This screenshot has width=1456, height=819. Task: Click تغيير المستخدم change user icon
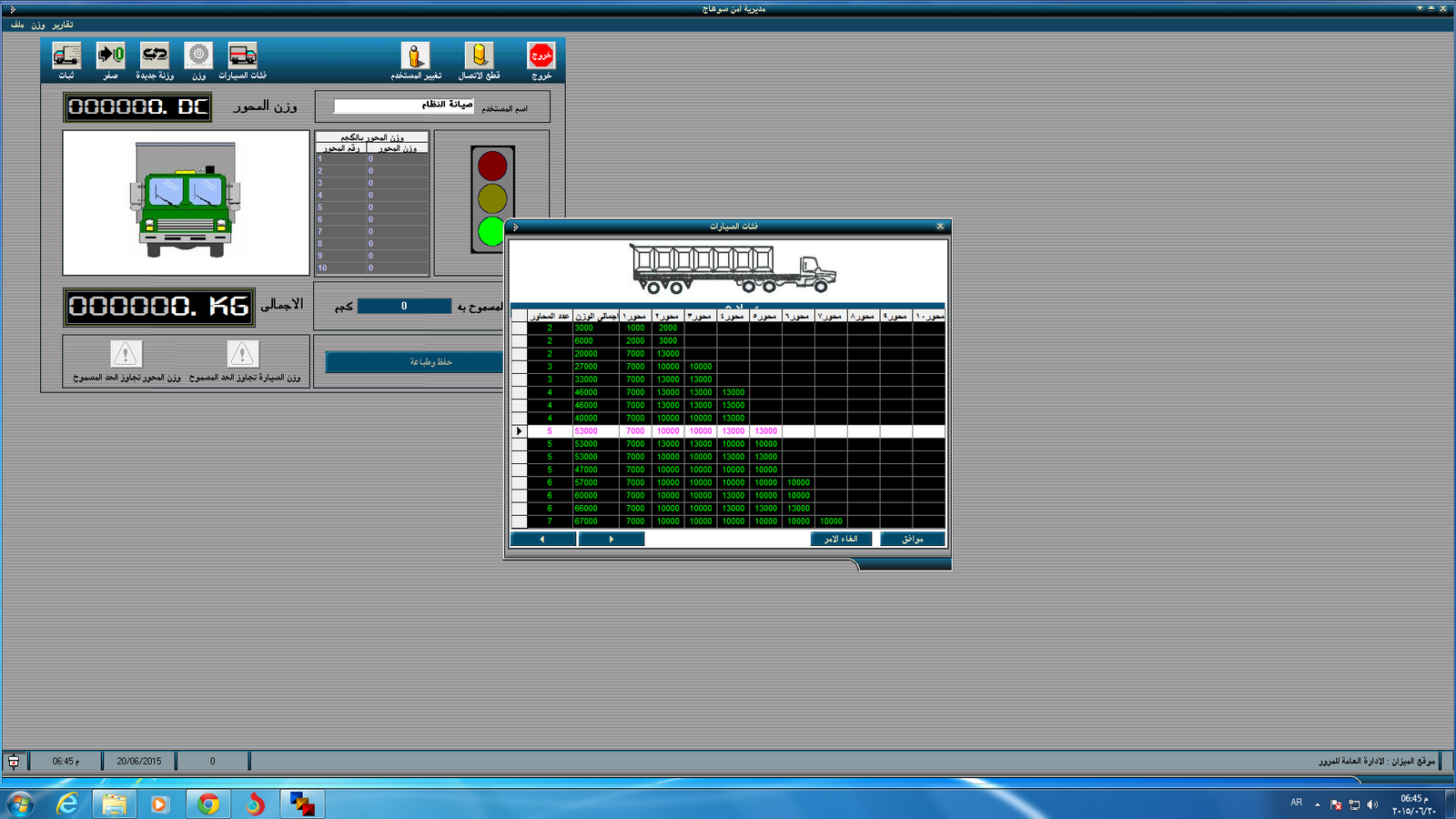point(415,56)
